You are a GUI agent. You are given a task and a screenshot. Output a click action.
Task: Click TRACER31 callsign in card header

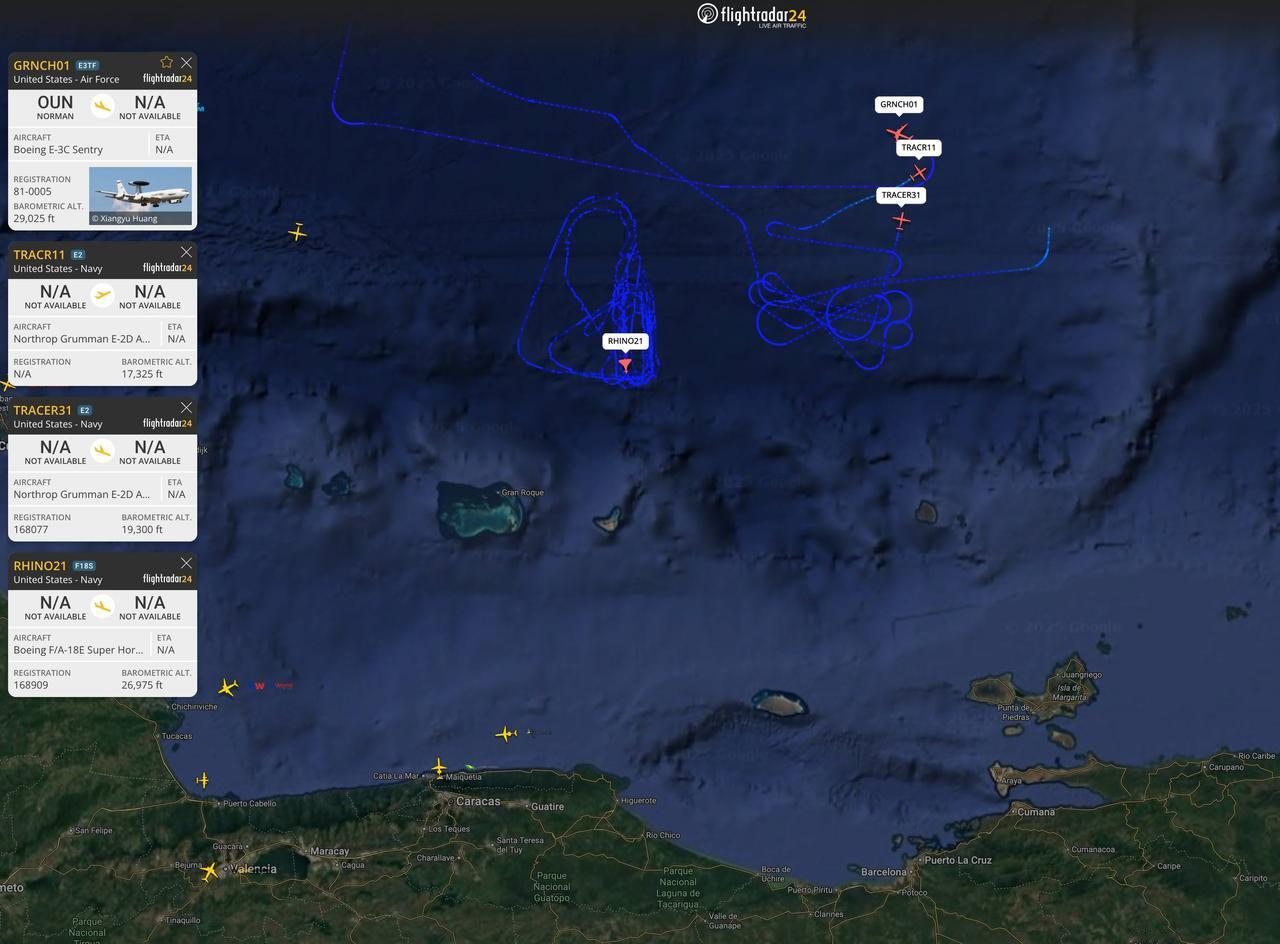(x=43, y=410)
